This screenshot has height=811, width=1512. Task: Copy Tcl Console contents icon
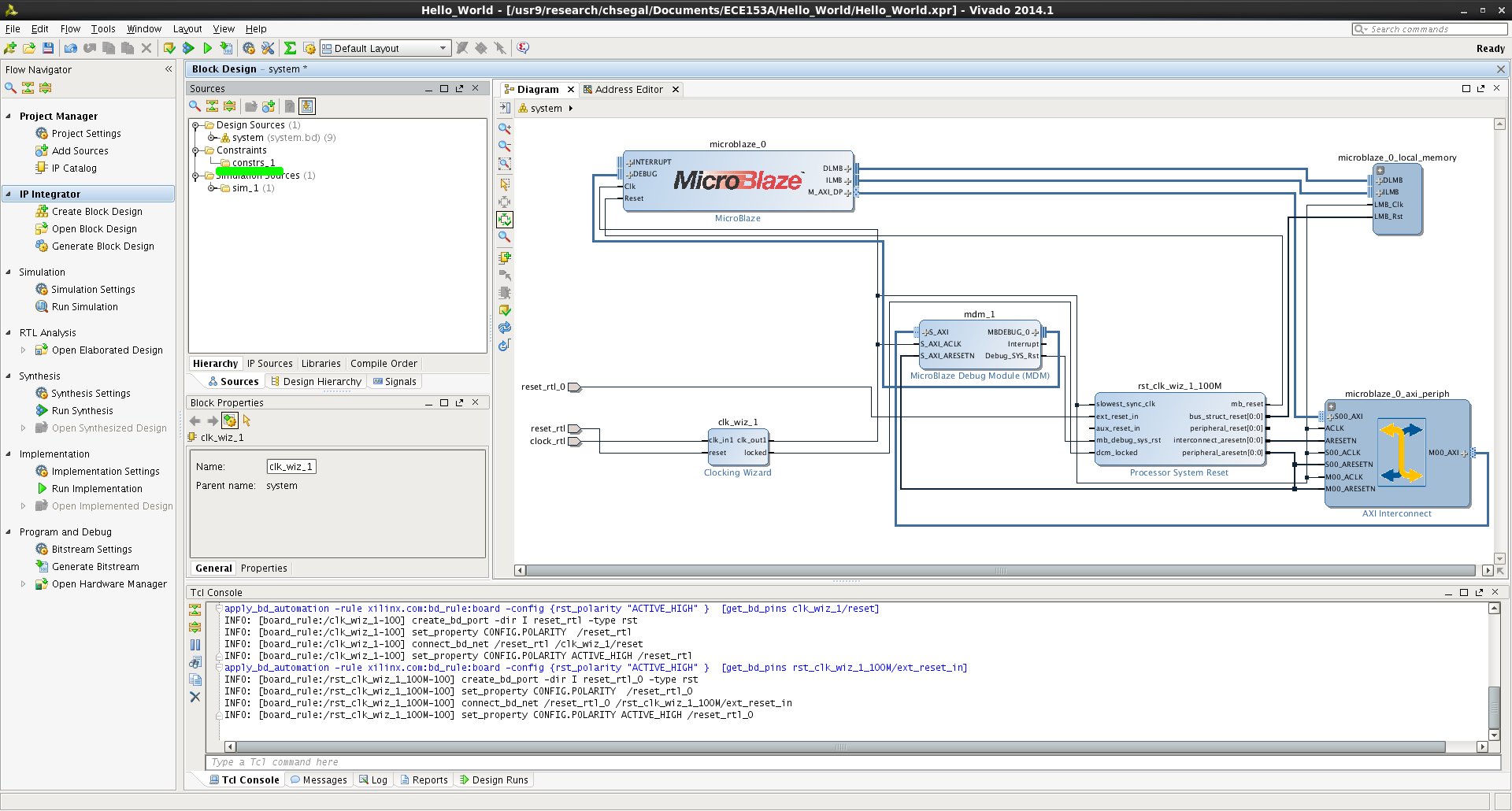click(x=195, y=680)
